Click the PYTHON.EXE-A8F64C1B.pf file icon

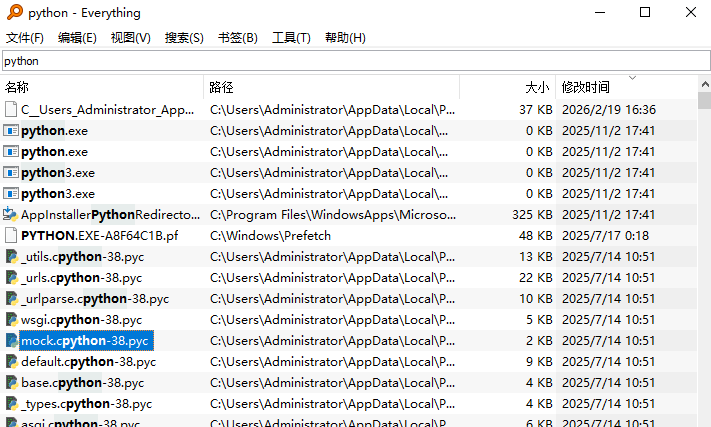coord(10,236)
